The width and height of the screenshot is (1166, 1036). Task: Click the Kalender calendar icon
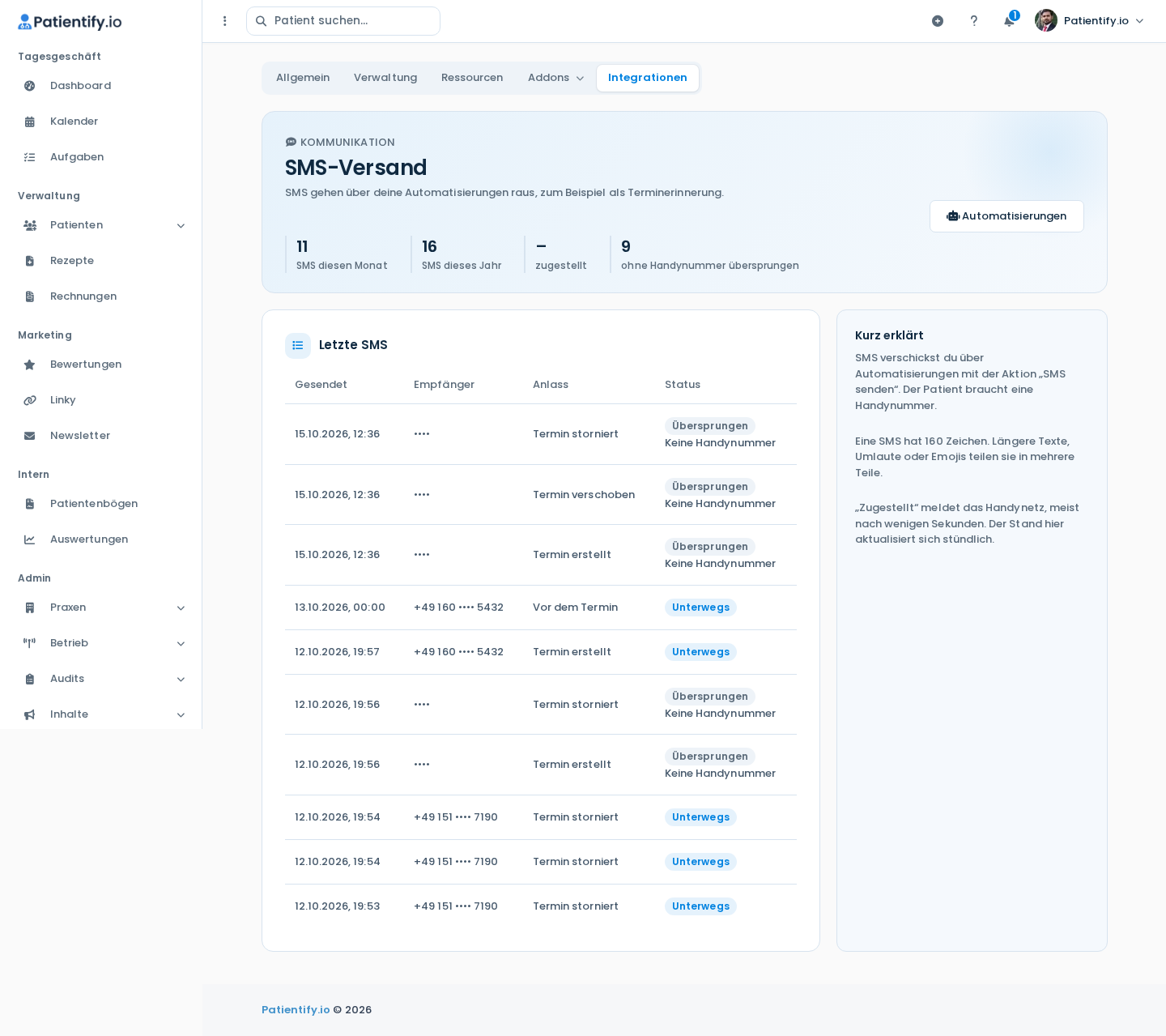pyautogui.click(x=30, y=122)
